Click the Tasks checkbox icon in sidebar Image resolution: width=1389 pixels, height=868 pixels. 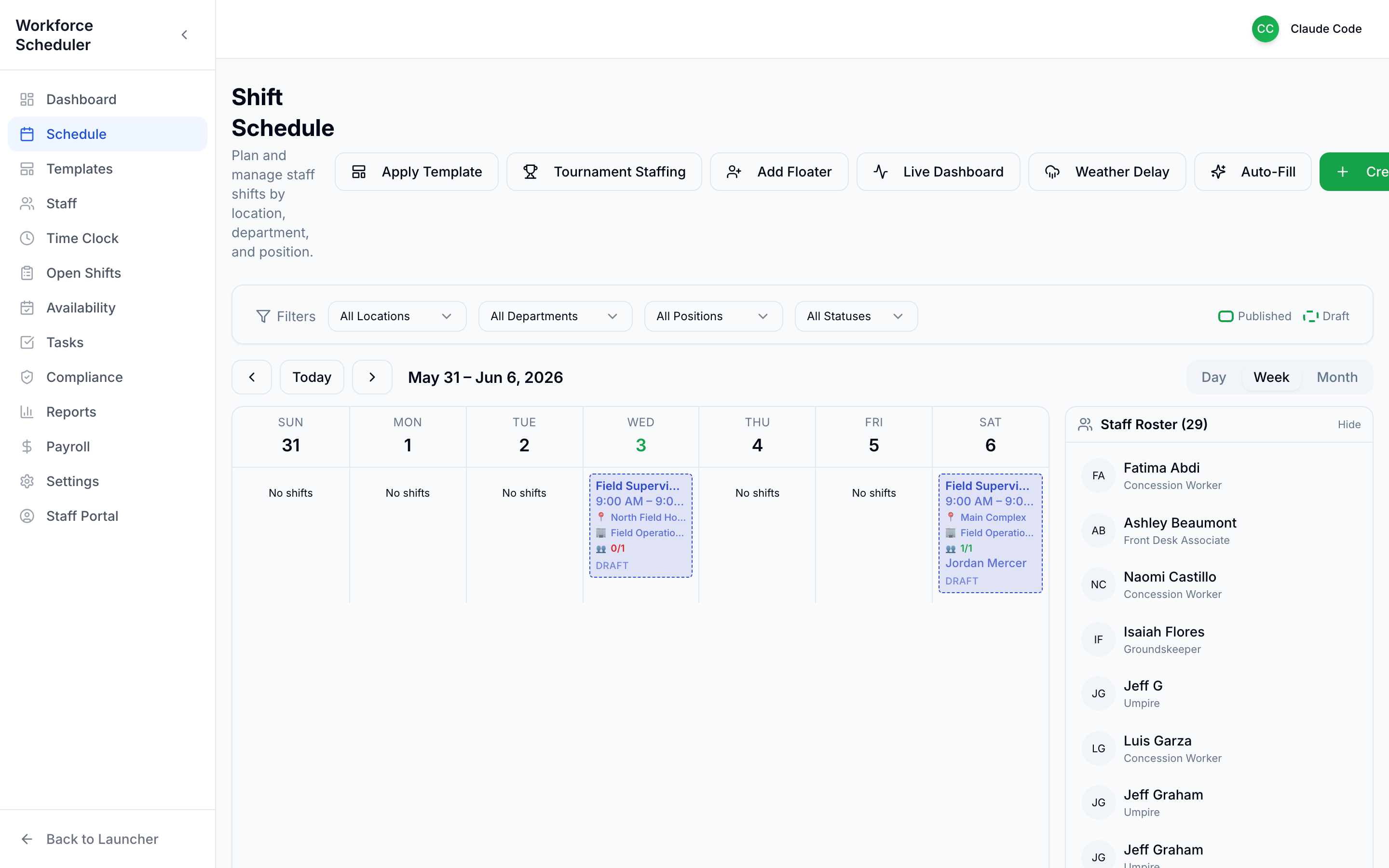point(27,343)
